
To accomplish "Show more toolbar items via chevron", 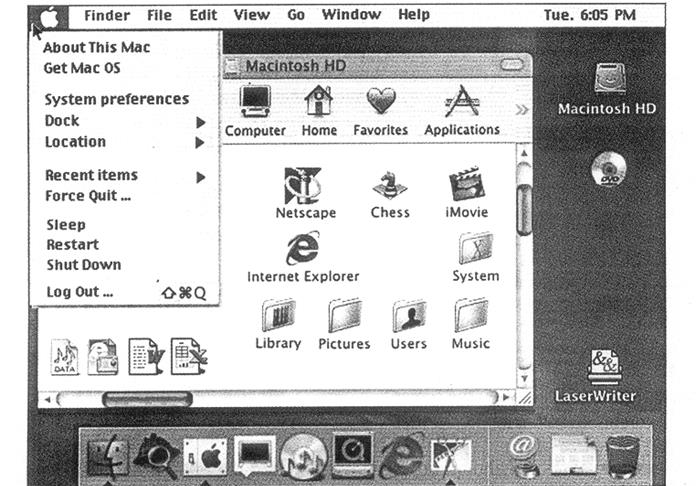I will (x=522, y=109).
